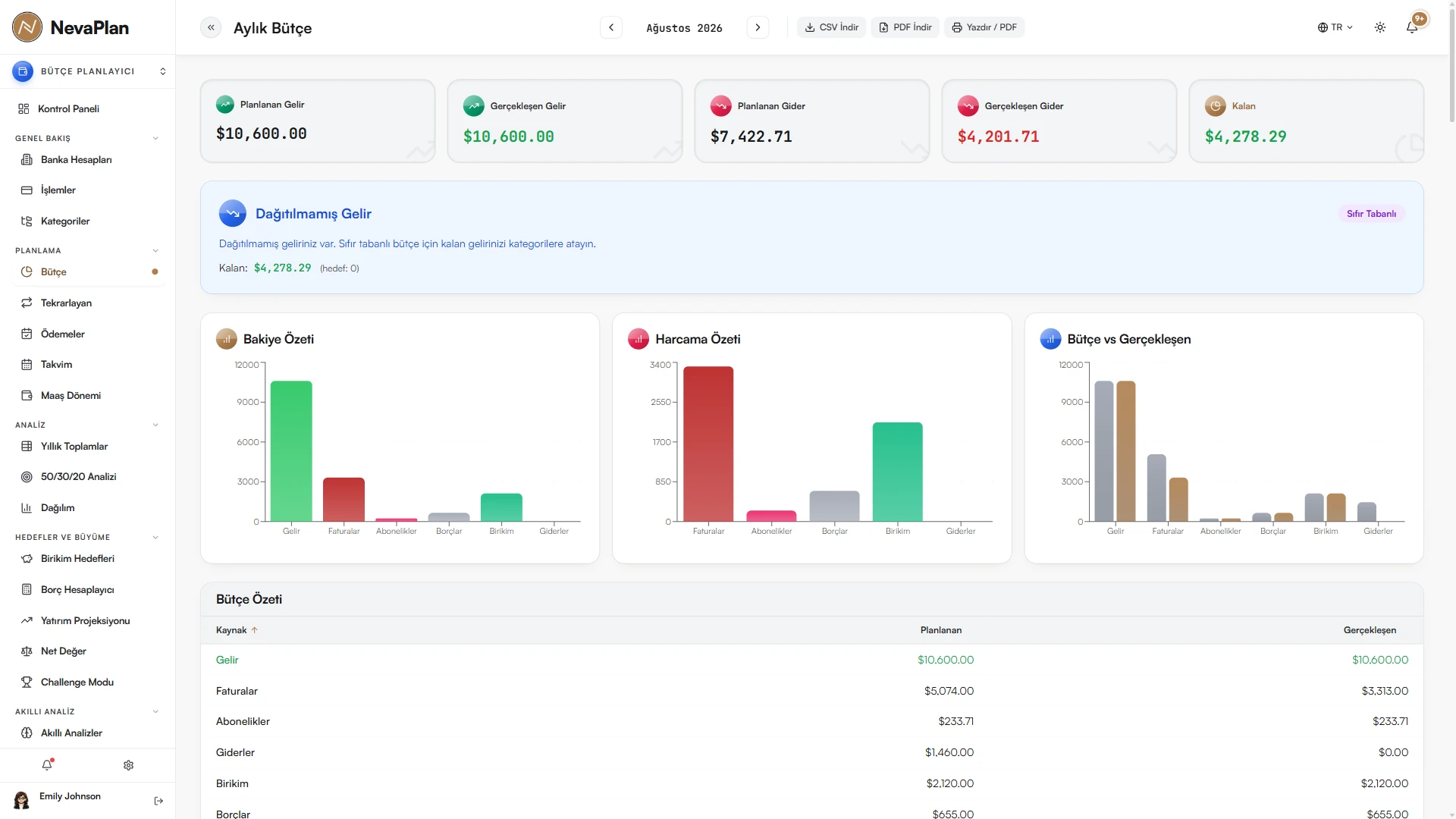The image size is (1456, 819).
Task: Click CSV İndir button
Action: tap(832, 27)
